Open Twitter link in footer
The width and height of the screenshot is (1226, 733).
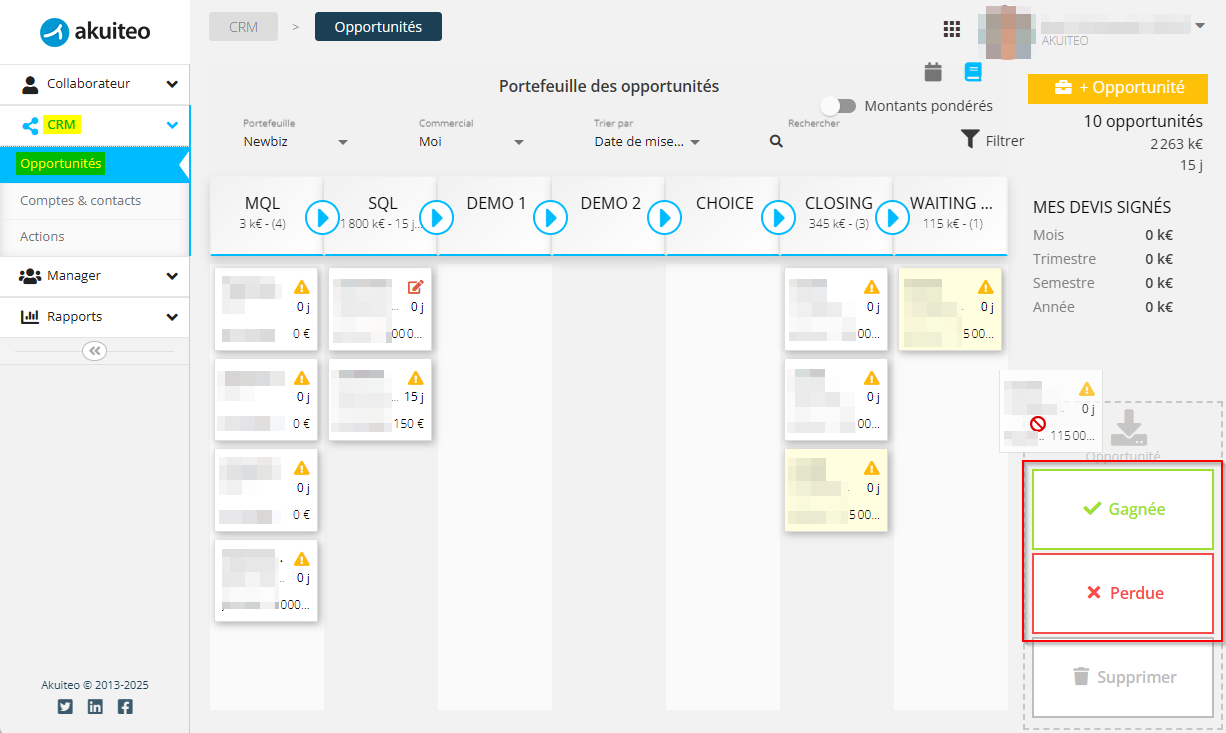tap(65, 707)
